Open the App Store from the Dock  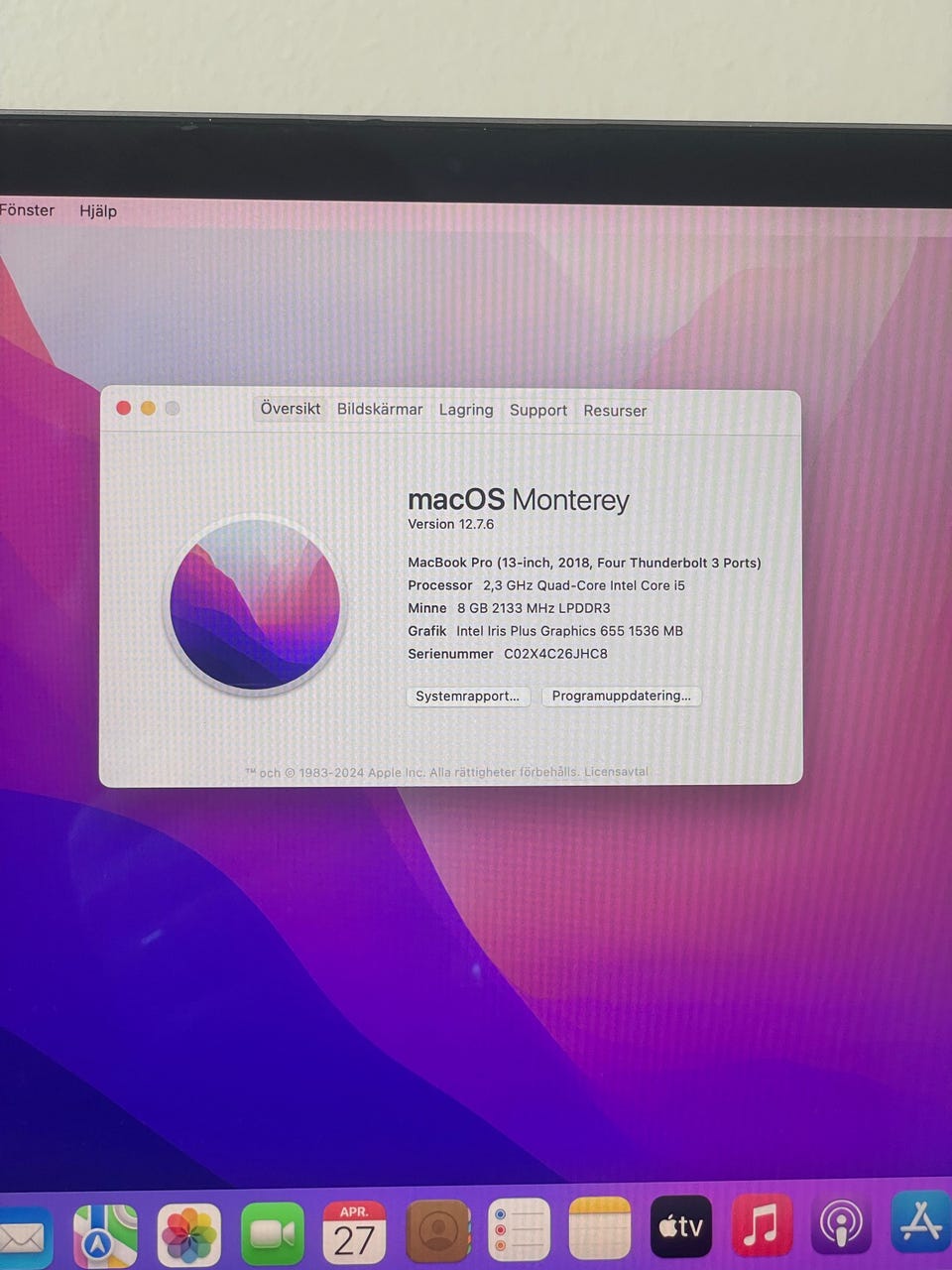point(921,1221)
